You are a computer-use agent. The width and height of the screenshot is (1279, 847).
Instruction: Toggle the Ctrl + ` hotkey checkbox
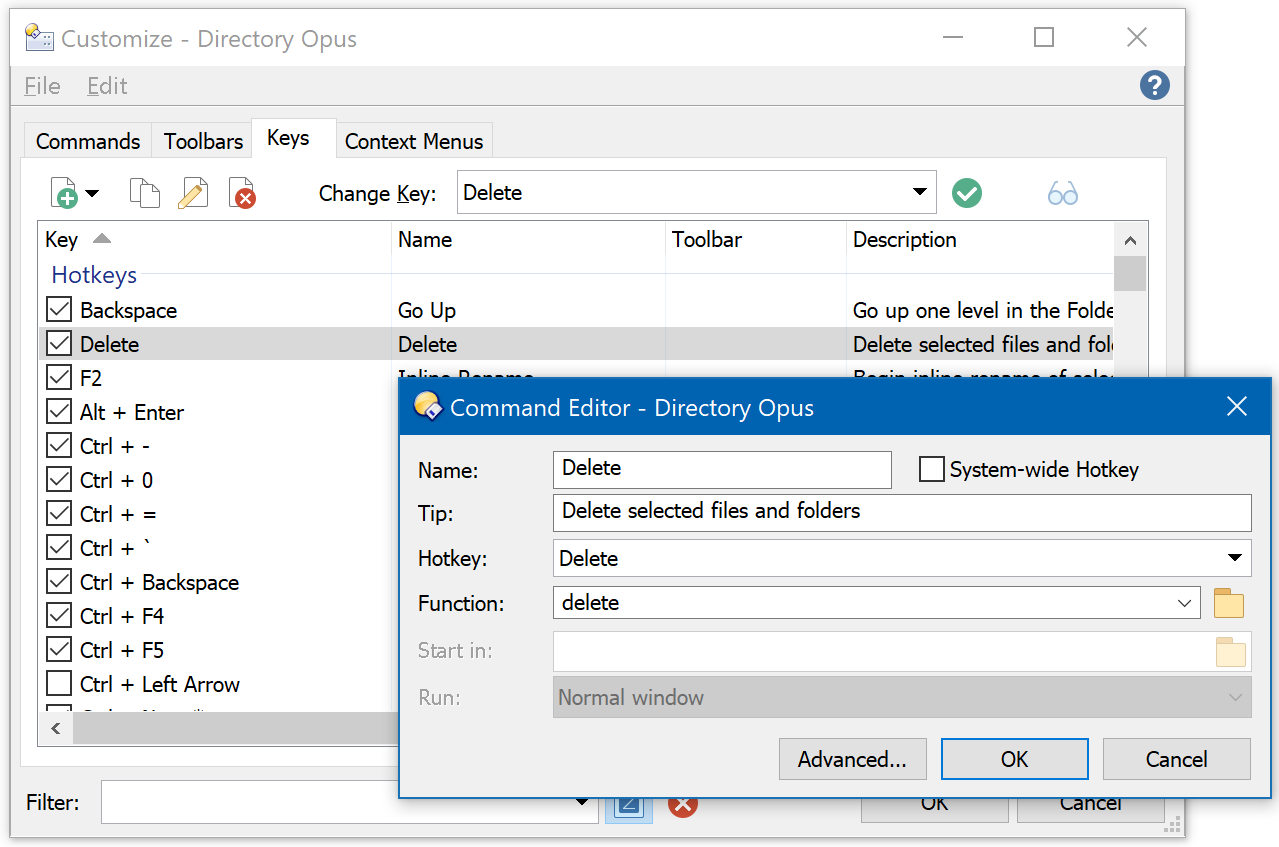pos(59,548)
